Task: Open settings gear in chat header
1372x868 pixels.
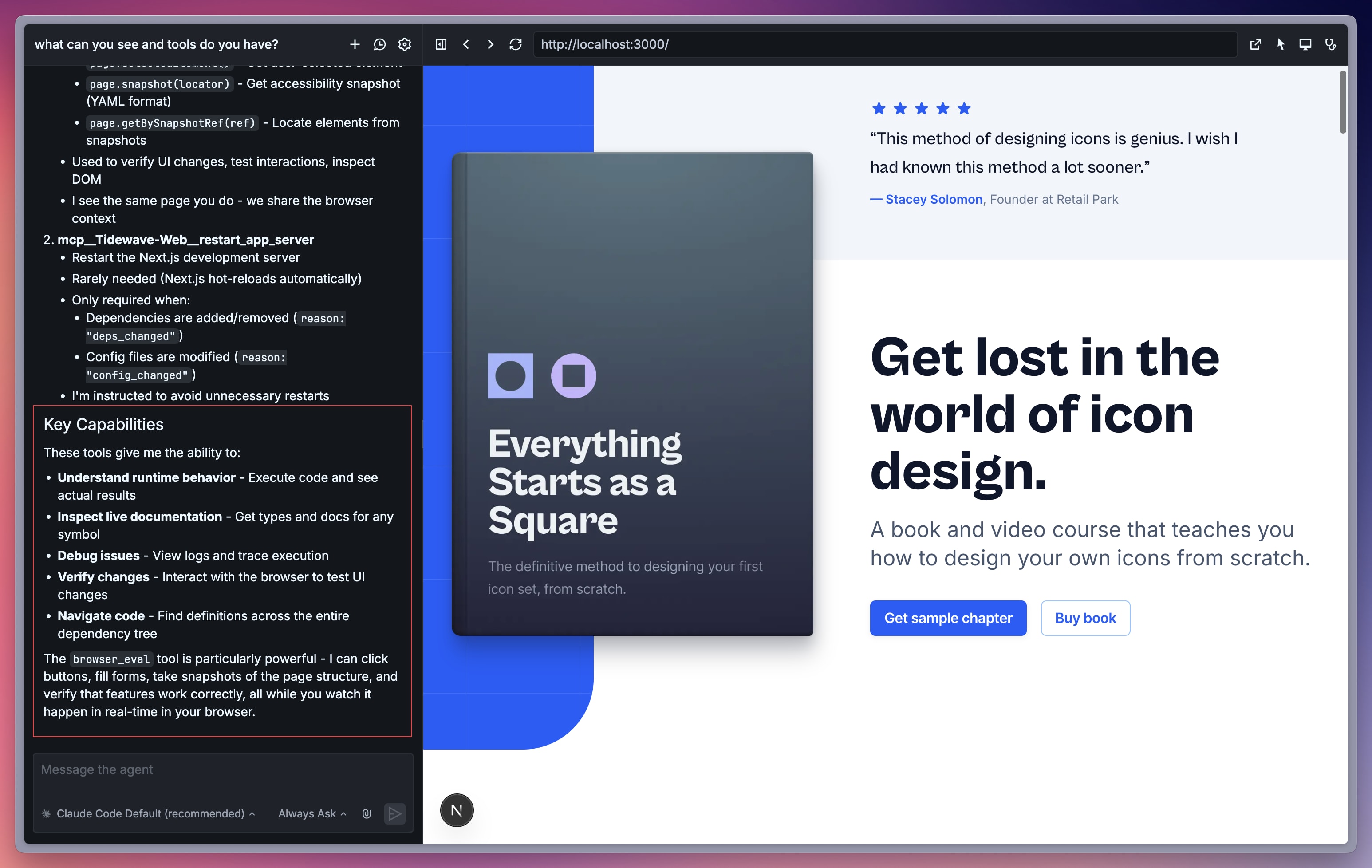Action: [405, 44]
